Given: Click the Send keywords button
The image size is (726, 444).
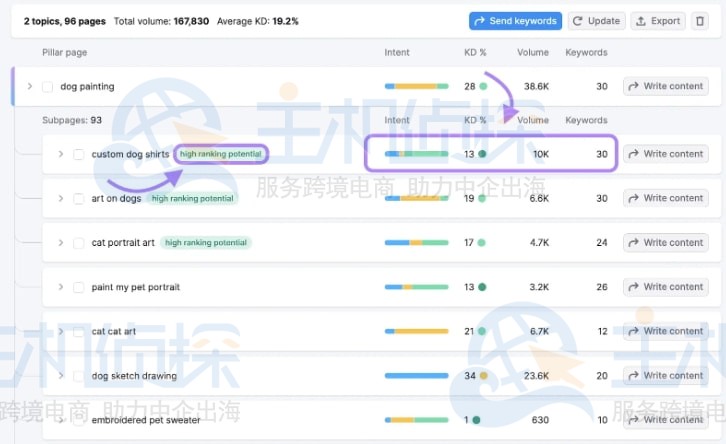Looking at the screenshot, I should (515, 21).
